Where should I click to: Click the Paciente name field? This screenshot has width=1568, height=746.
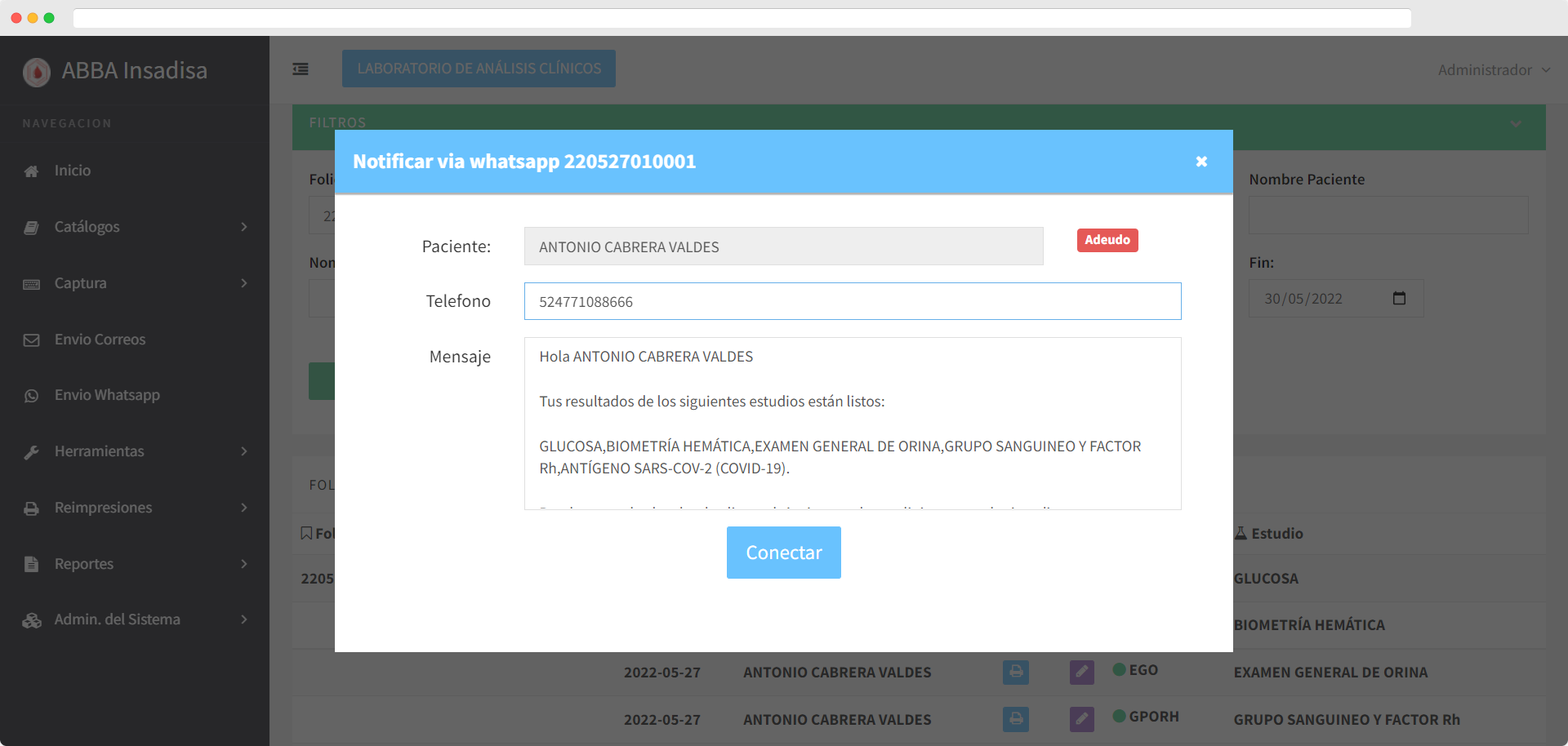pyautogui.click(x=784, y=246)
